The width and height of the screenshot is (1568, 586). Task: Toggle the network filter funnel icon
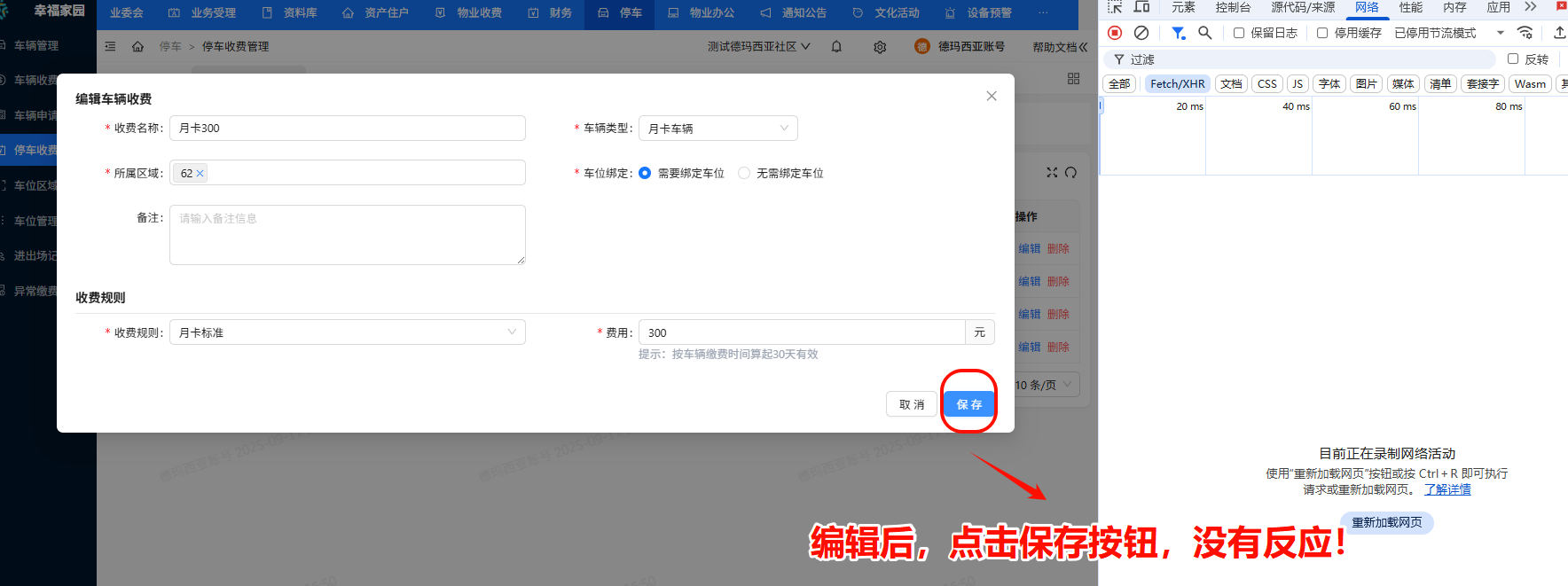[1178, 33]
